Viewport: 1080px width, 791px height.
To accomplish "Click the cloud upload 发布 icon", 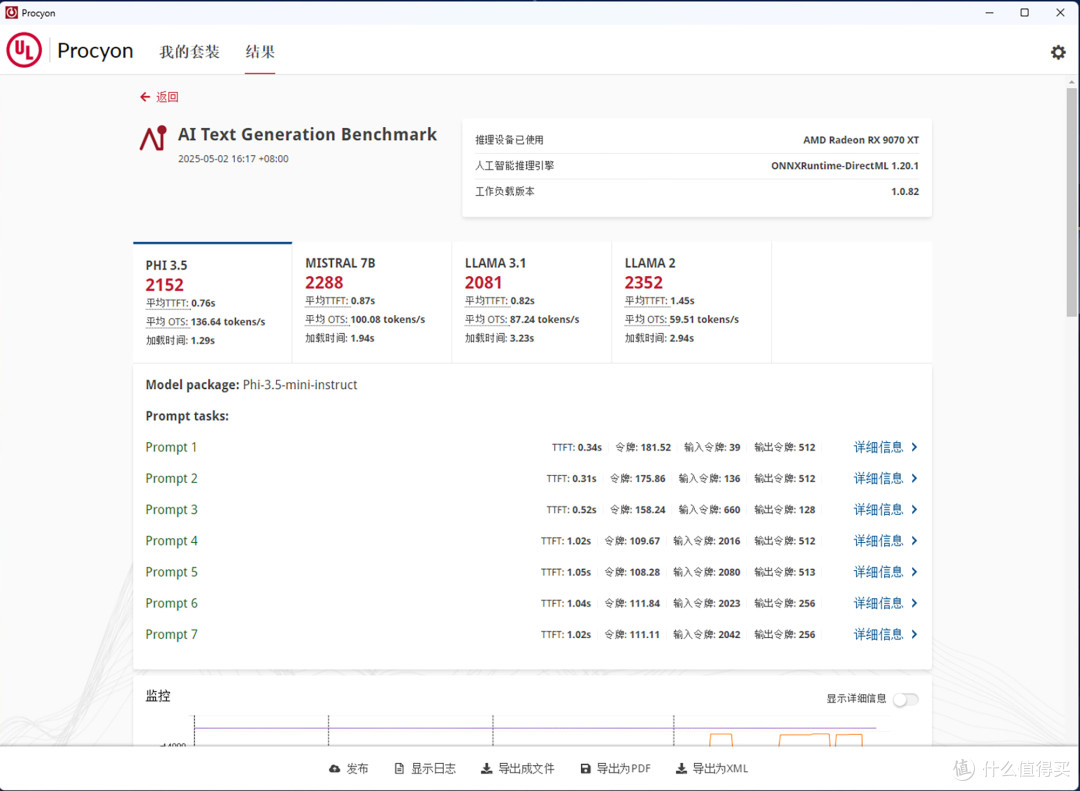I will point(335,768).
